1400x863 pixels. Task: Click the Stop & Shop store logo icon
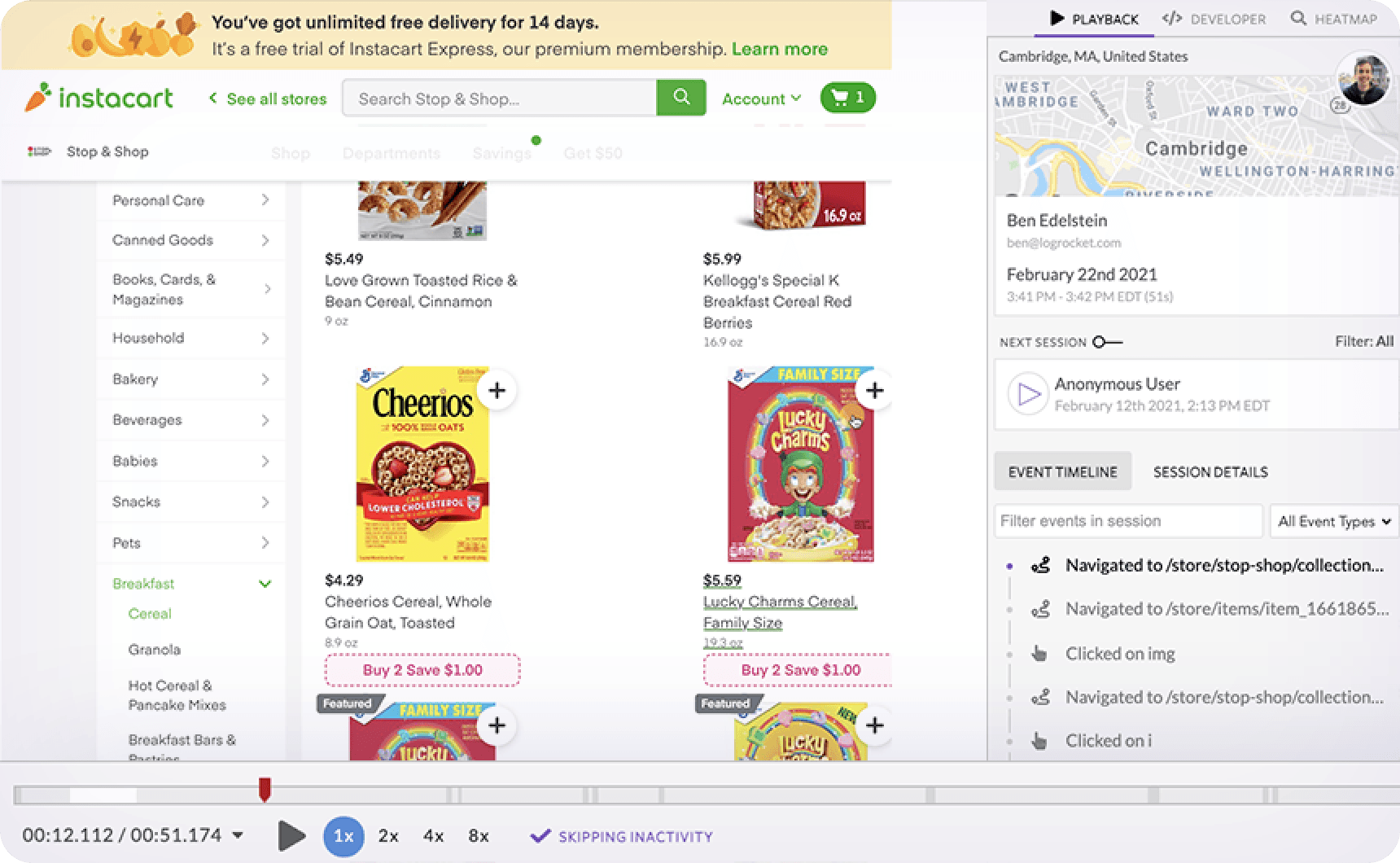point(39,151)
